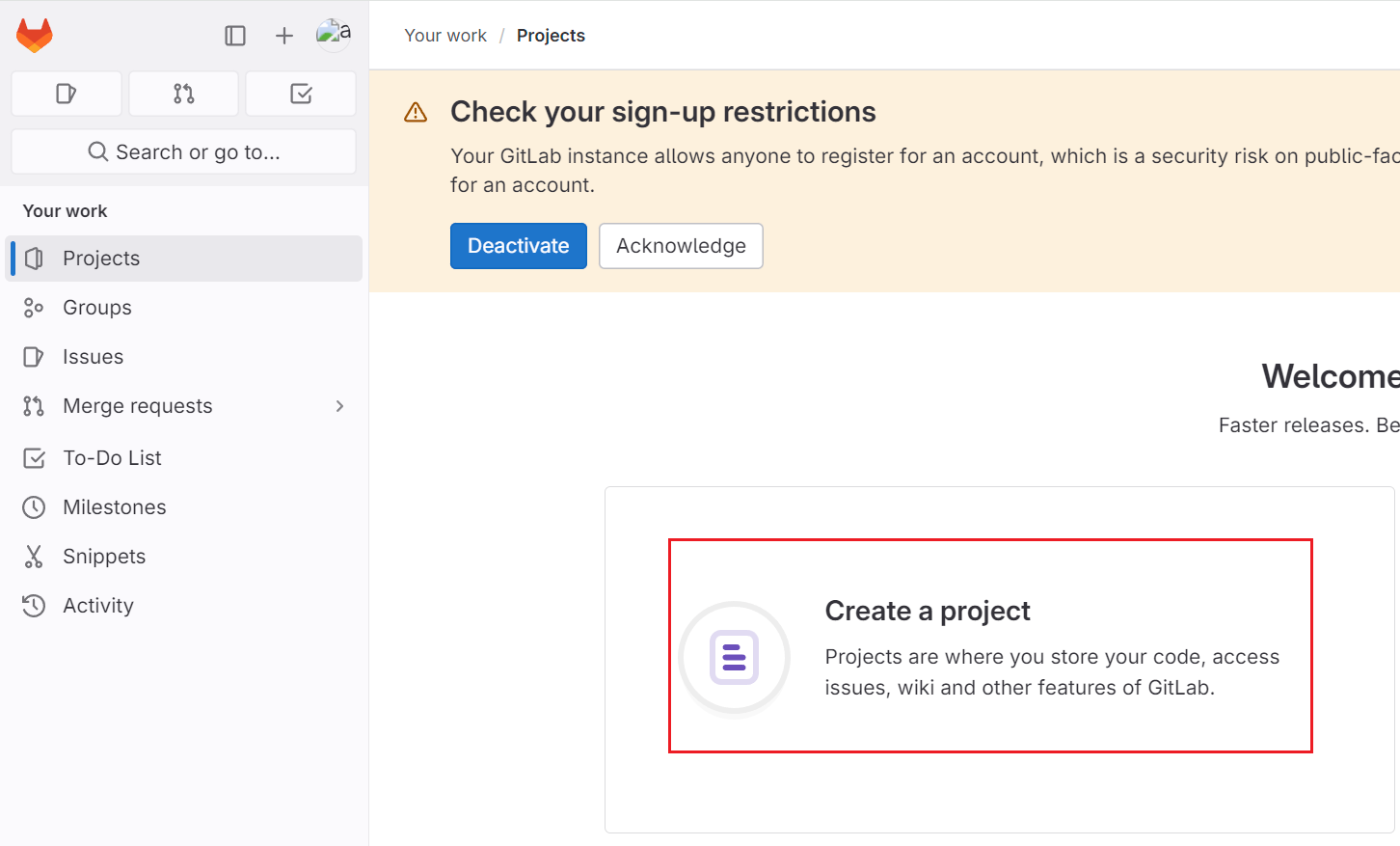Click the Deactivate button
Image resolution: width=1400 pixels, height=846 pixels.
(519, 246)
